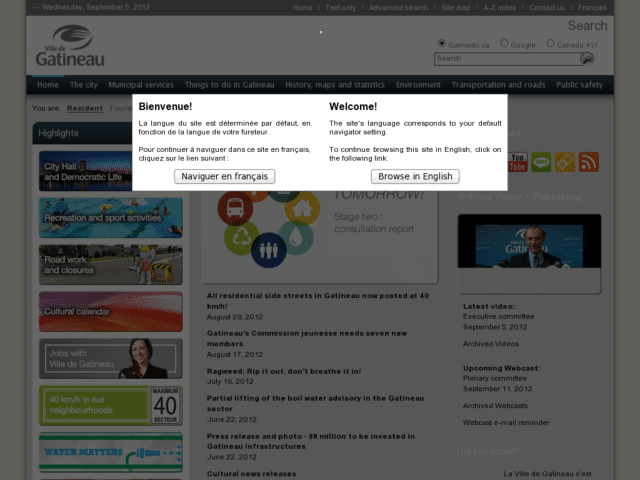Viewport: 640px width, 480px height.
Task: Open Road work and closures banner
Action: pos(111,265)
